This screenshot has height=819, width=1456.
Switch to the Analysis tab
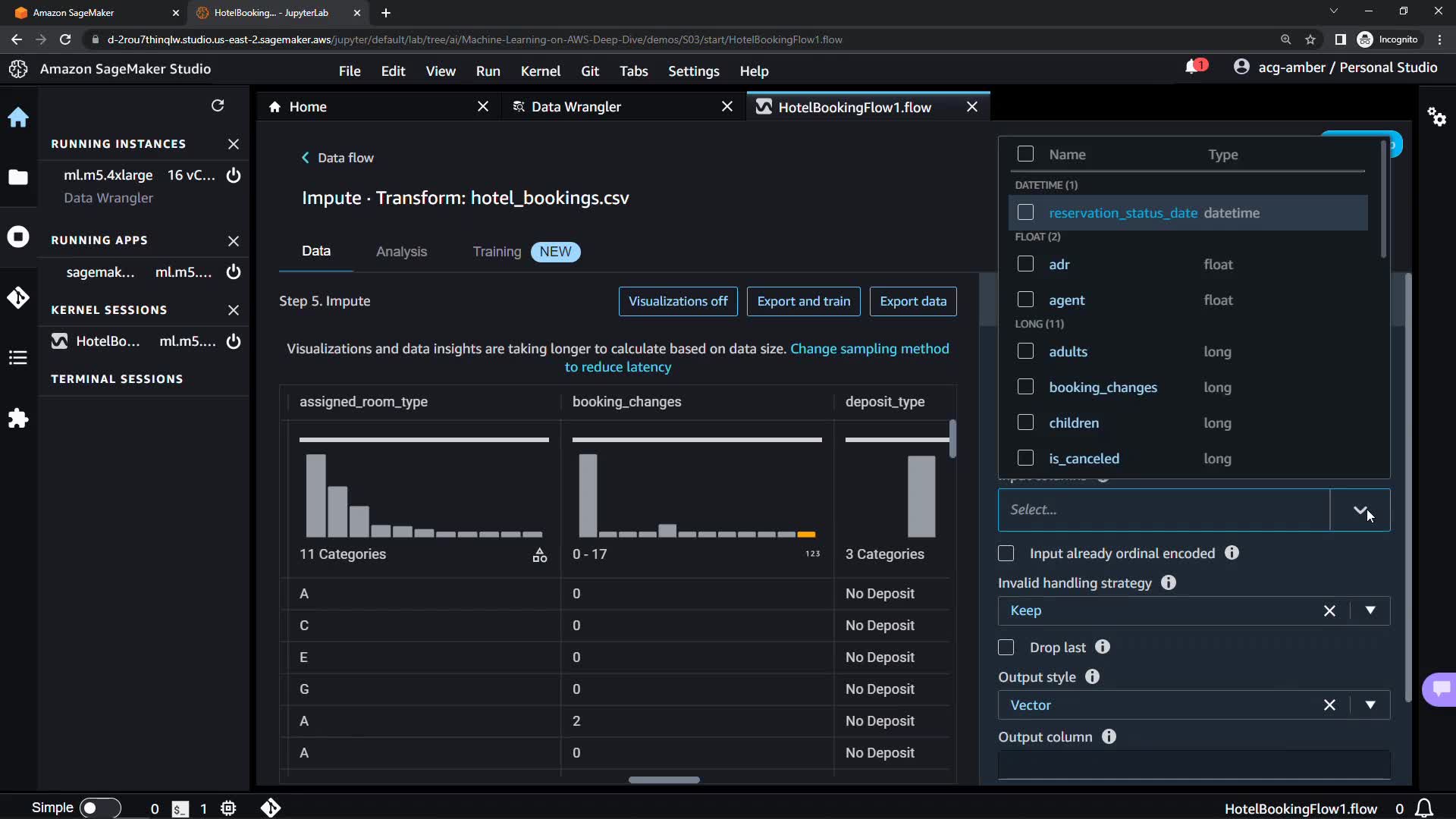[x=401, y=252]
